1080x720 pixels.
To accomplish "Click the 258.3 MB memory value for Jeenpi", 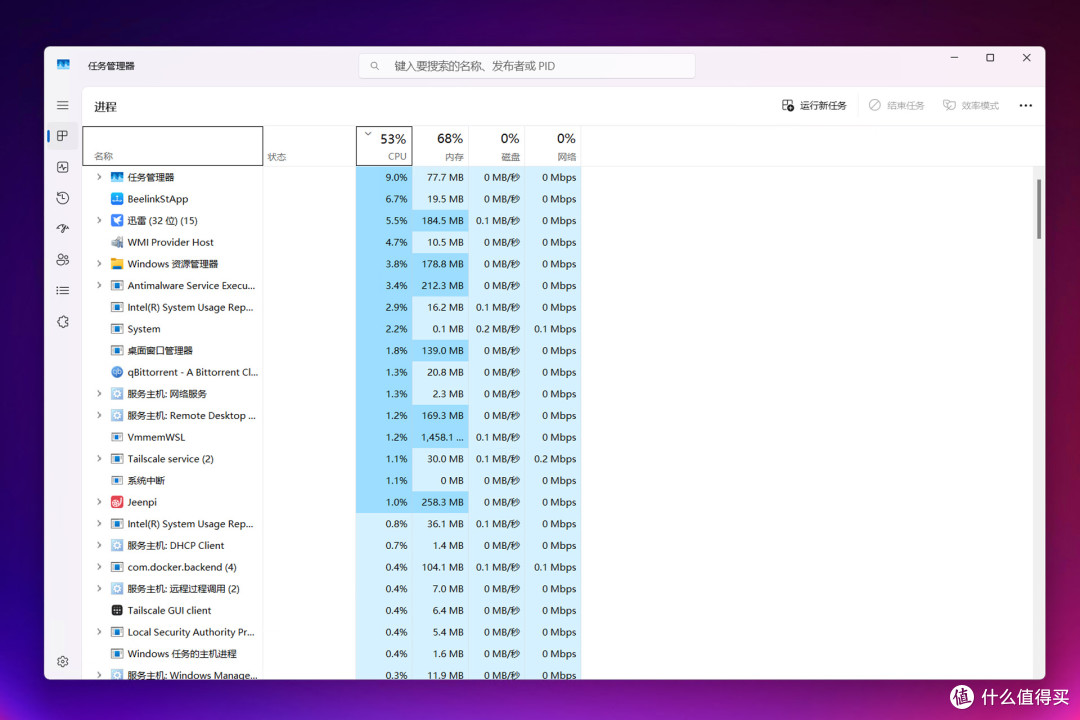I will pos(442,502).
